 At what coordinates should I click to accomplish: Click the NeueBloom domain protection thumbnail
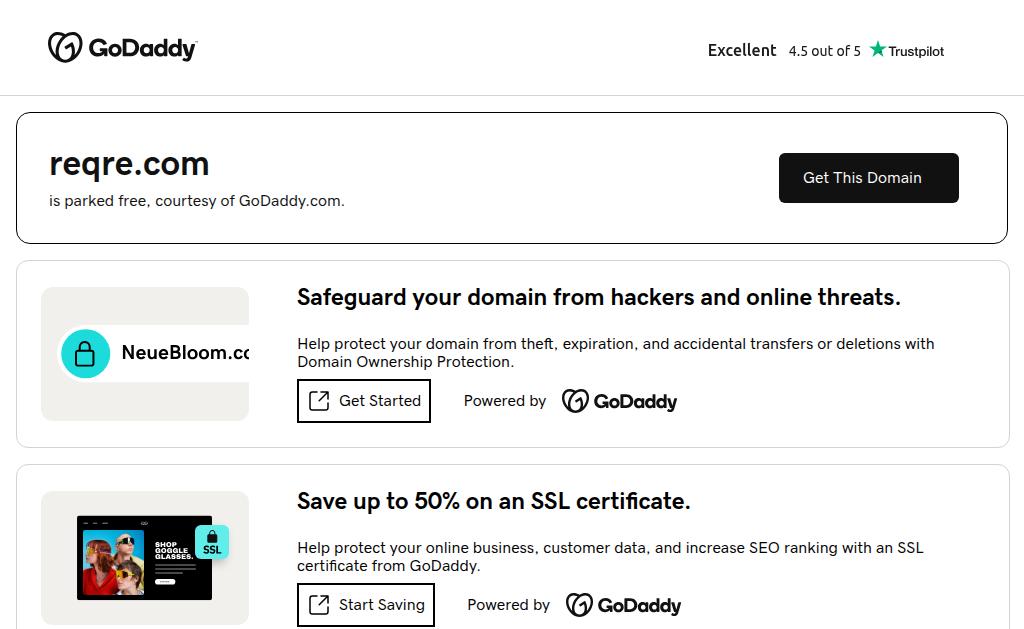(x=145, y=354)
